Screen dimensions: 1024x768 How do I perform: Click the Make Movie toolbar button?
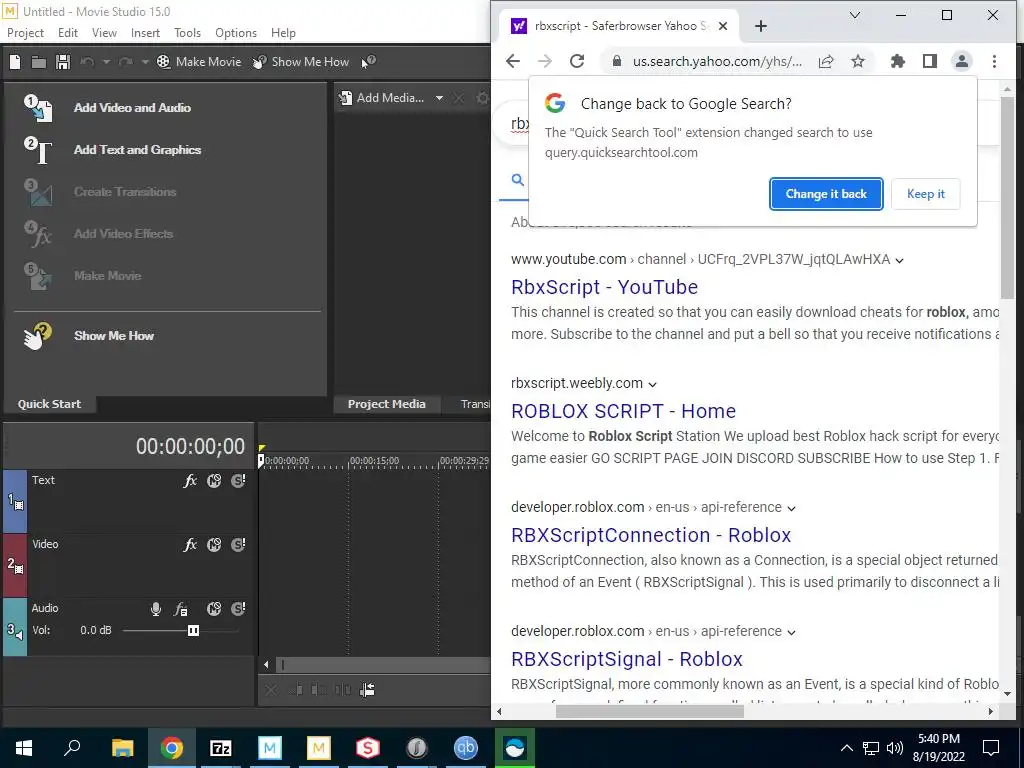pyautogui.click(x=199, y=62)
